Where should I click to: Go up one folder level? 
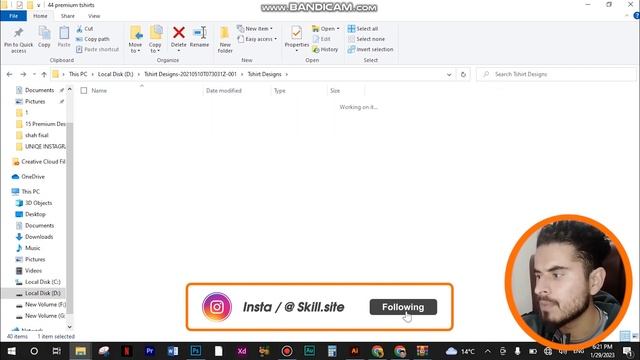(44, 74)
